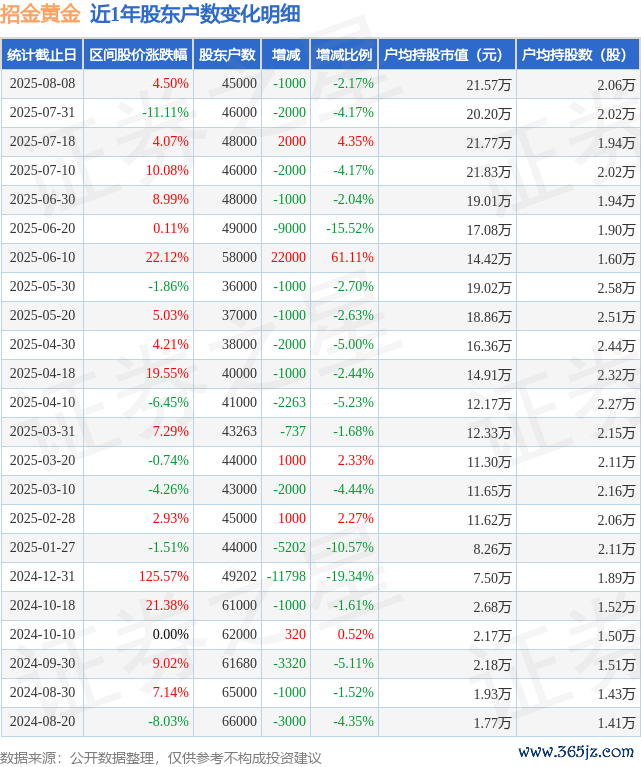This screenshot has height=767, width=641.
Task: Select the date cell 2025-08-08
Action: pos(43,83)
